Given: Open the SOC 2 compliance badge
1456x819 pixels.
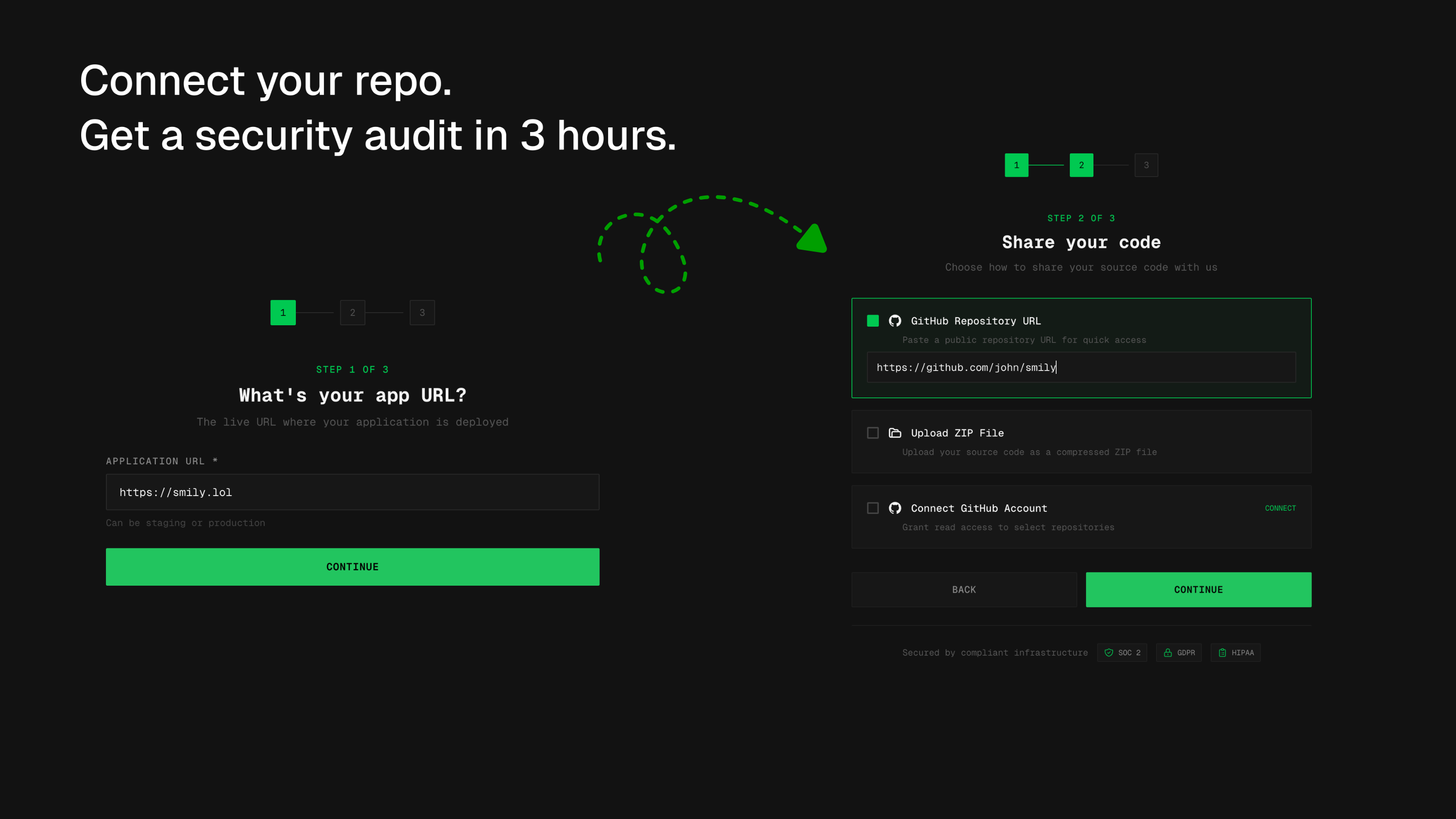Looking at the screenshot, I should 1122,652.
